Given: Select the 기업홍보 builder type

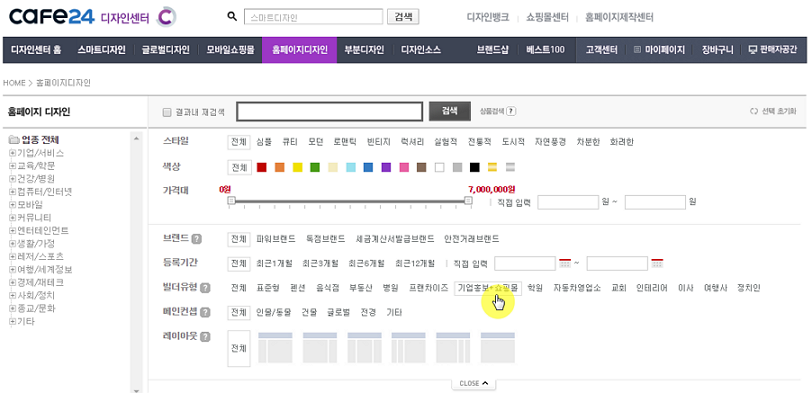Looking at the screenshot, I should 488,288.
